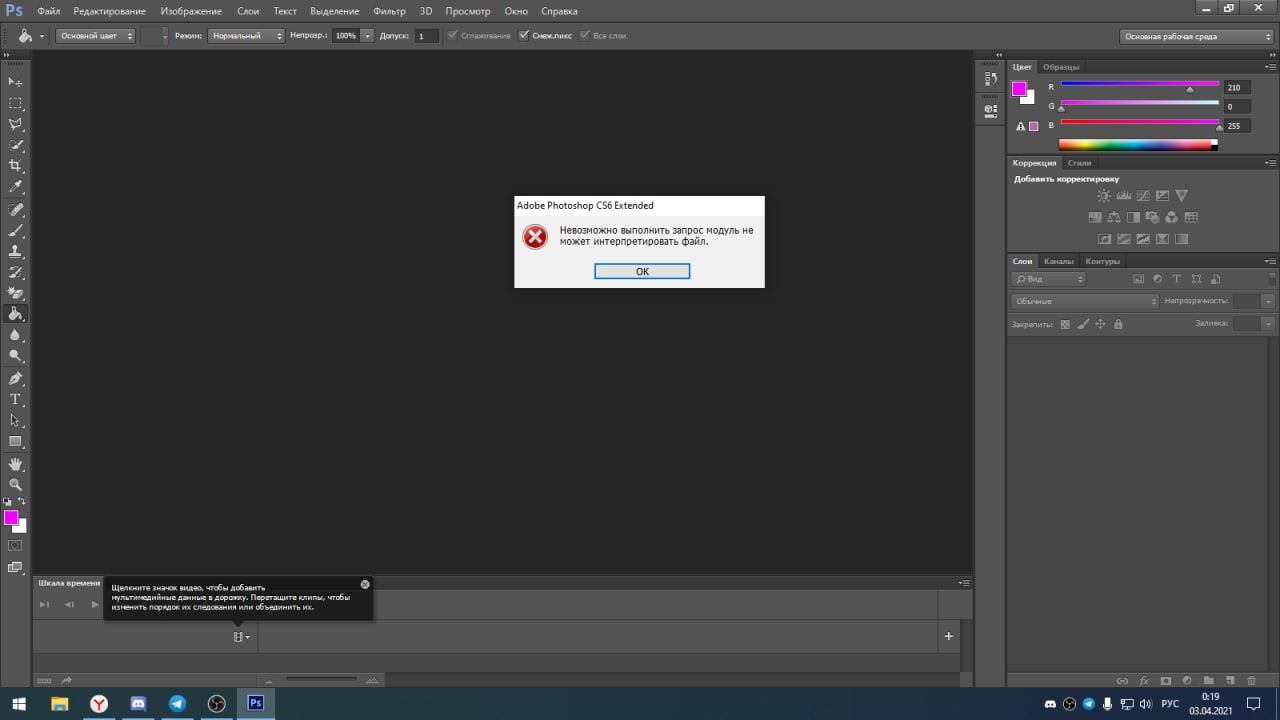Switch to the 'Образцы' tab
Image resolution: width=1280 pixels, height=720 pixels.
(x=1061, y=67)
